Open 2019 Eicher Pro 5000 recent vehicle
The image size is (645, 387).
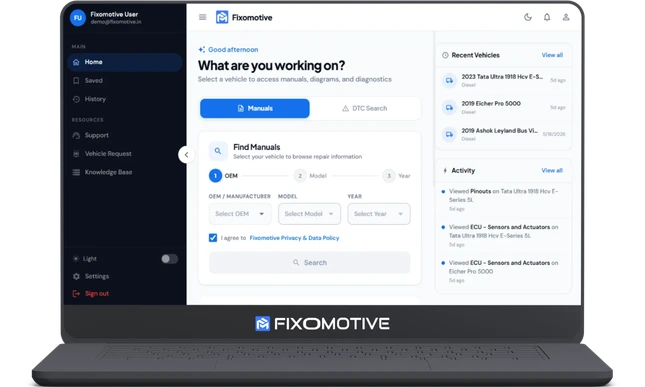click(503, 107)
